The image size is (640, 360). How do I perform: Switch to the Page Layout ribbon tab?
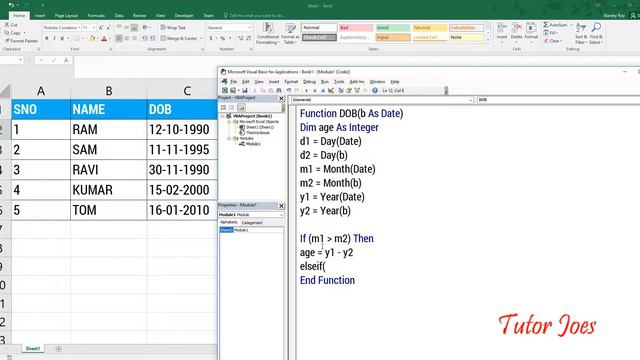pos(66,16)
